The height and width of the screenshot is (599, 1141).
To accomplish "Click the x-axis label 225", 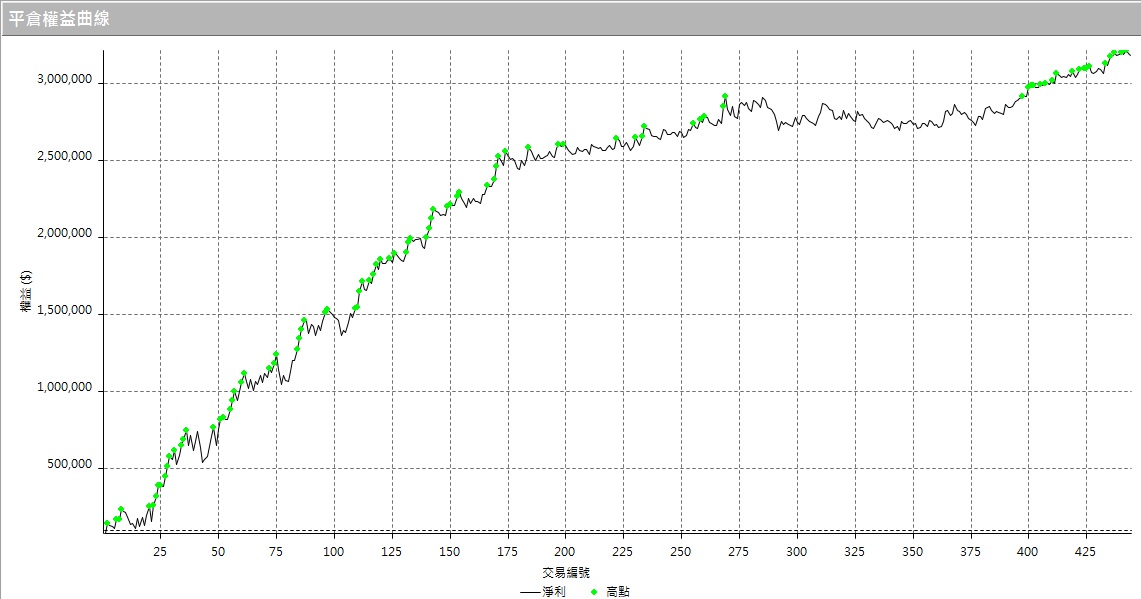I will 623,552.
